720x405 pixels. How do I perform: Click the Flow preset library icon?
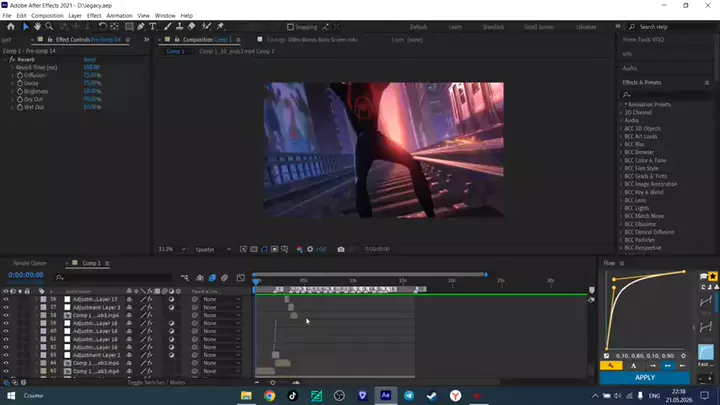click(703, 276)
